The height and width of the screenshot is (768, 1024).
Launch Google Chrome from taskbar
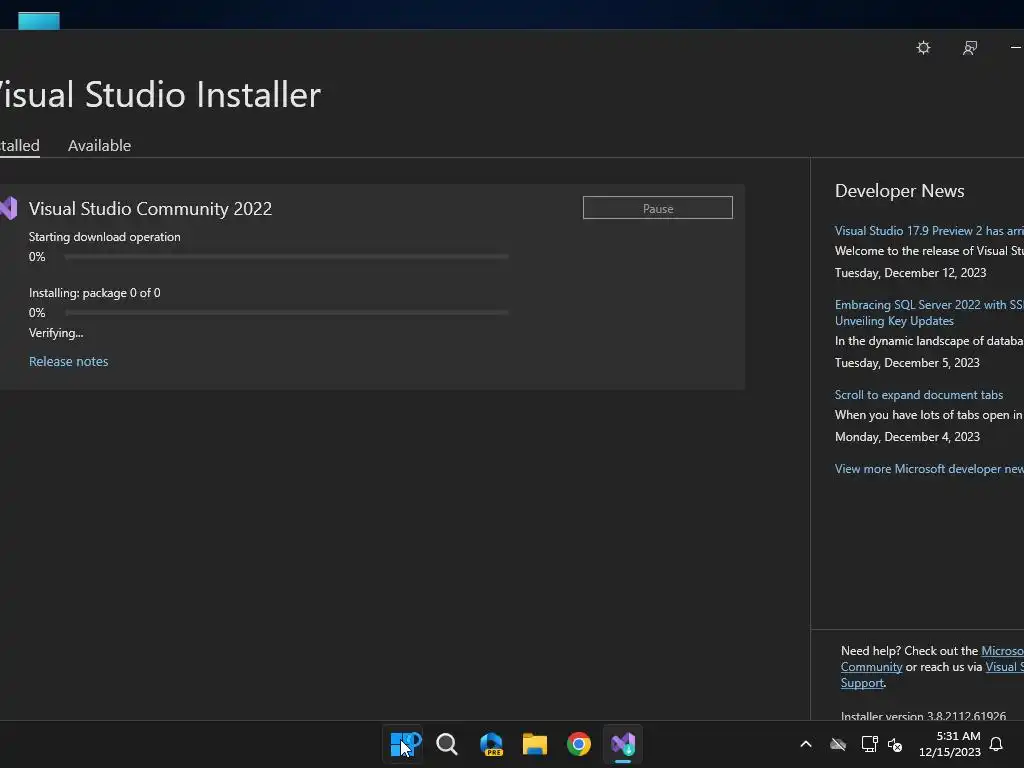(x=579, y=744)
